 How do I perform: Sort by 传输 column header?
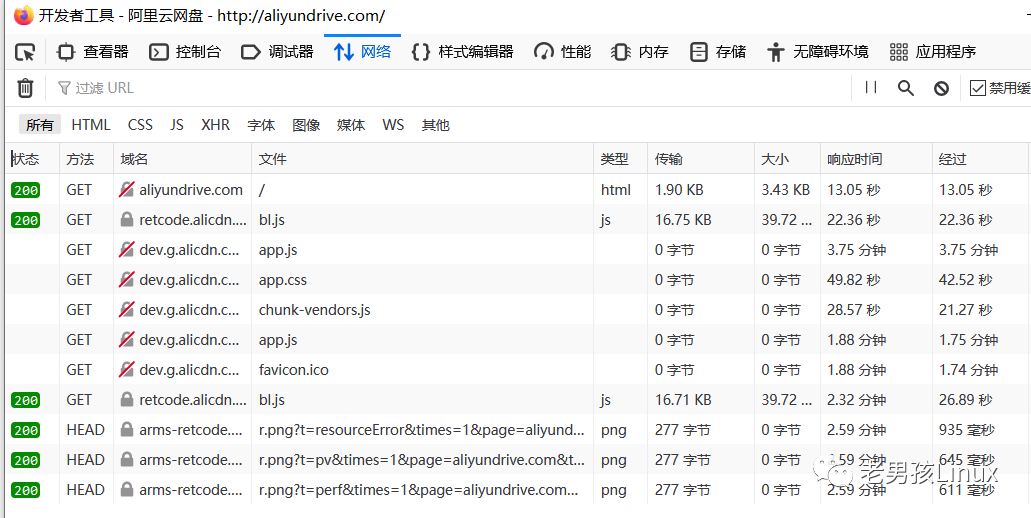(x=701, y=159)
